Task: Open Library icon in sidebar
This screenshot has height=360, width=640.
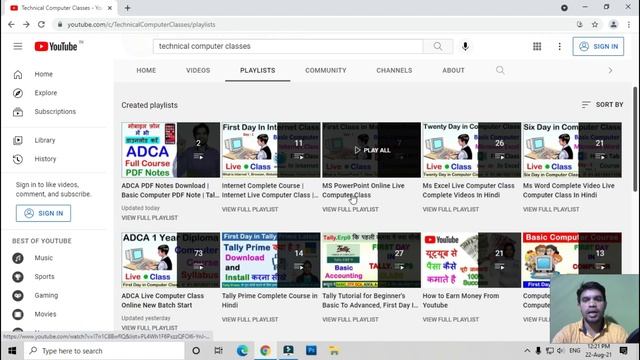Action: (x=18, y=140)
